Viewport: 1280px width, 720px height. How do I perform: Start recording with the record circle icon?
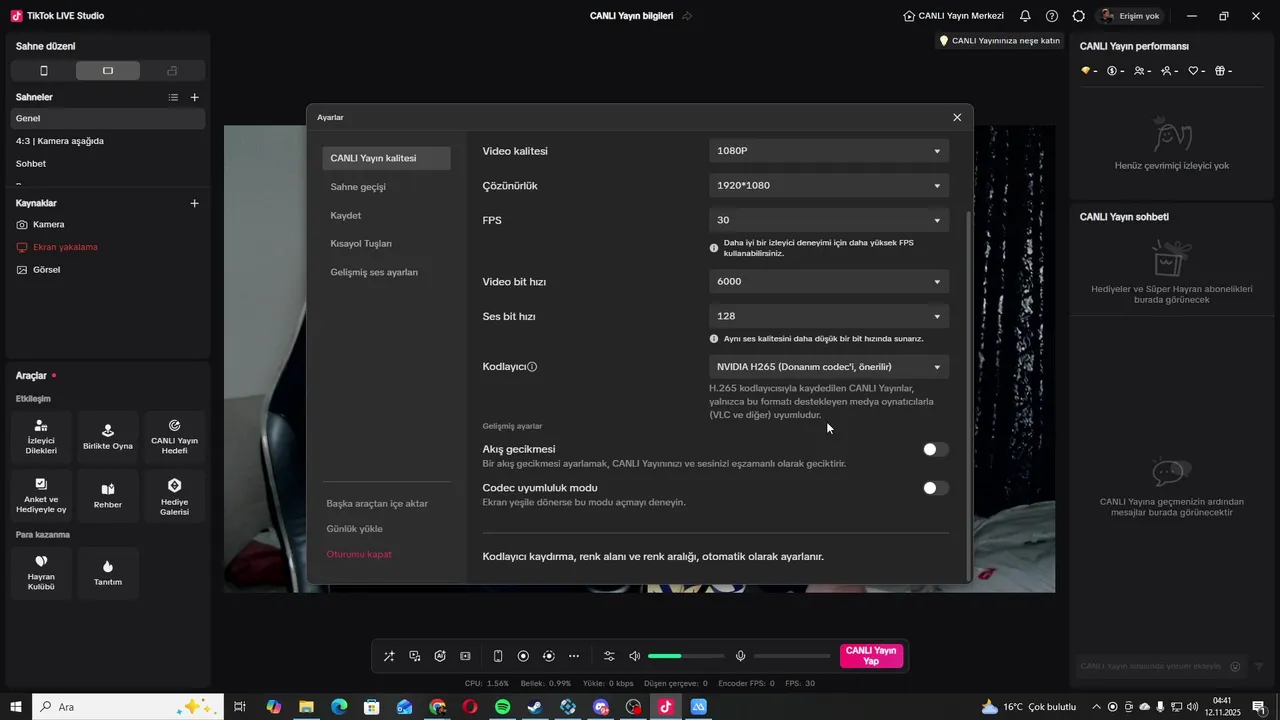(x=523, y=656)
